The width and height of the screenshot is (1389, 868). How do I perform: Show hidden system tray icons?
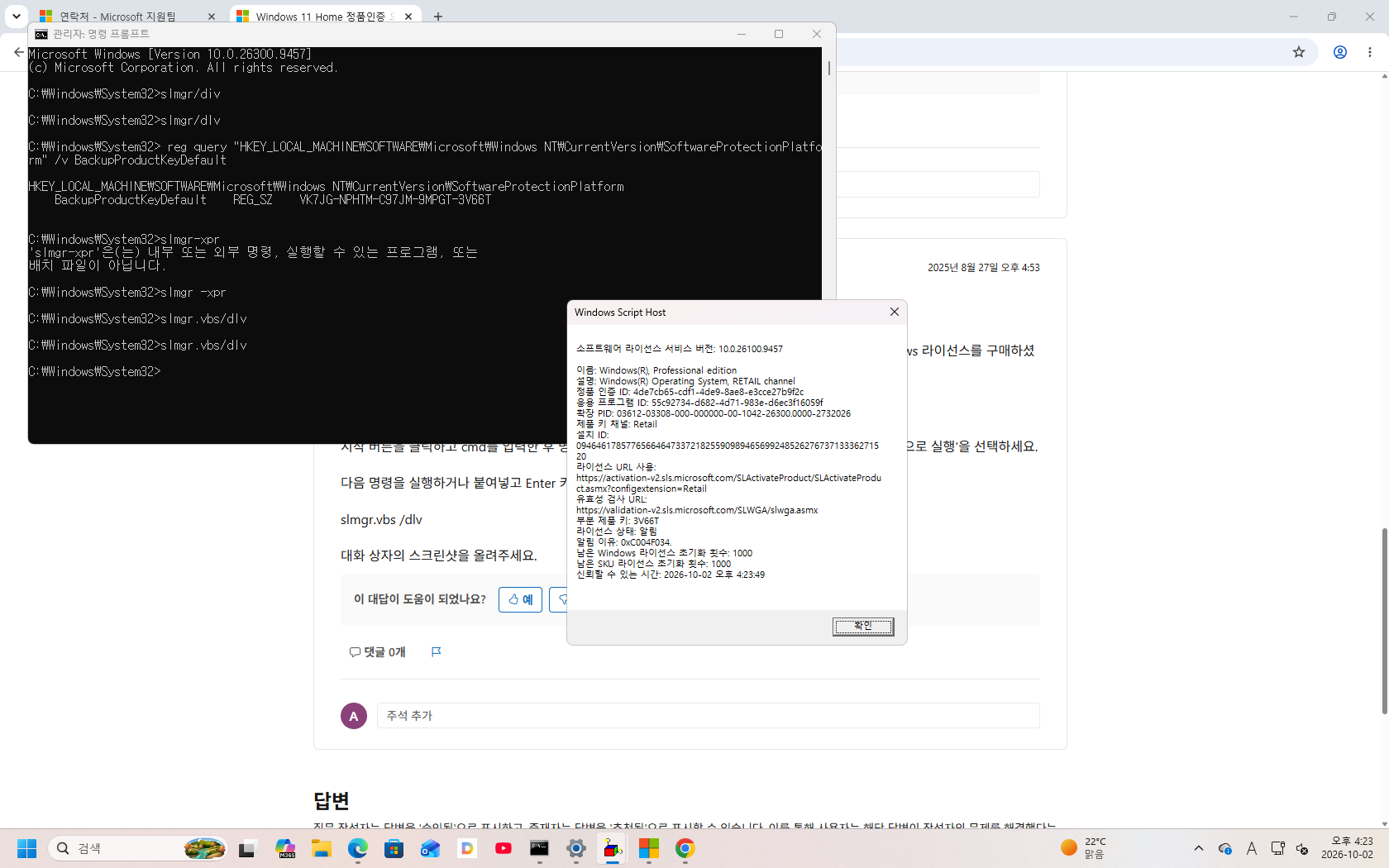(1199, 848)
